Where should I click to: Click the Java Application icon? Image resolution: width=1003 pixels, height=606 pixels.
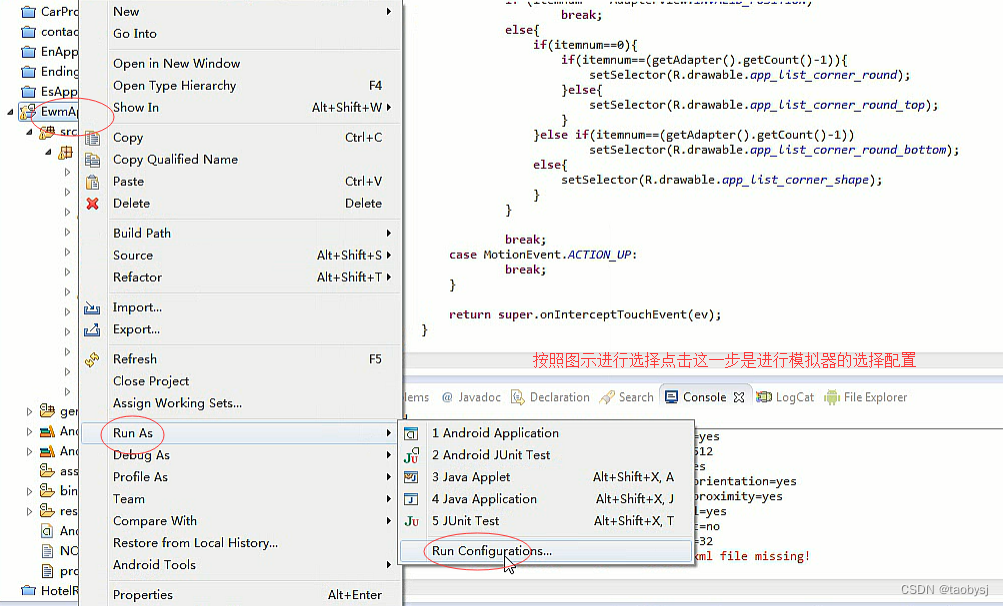(411, 499)
